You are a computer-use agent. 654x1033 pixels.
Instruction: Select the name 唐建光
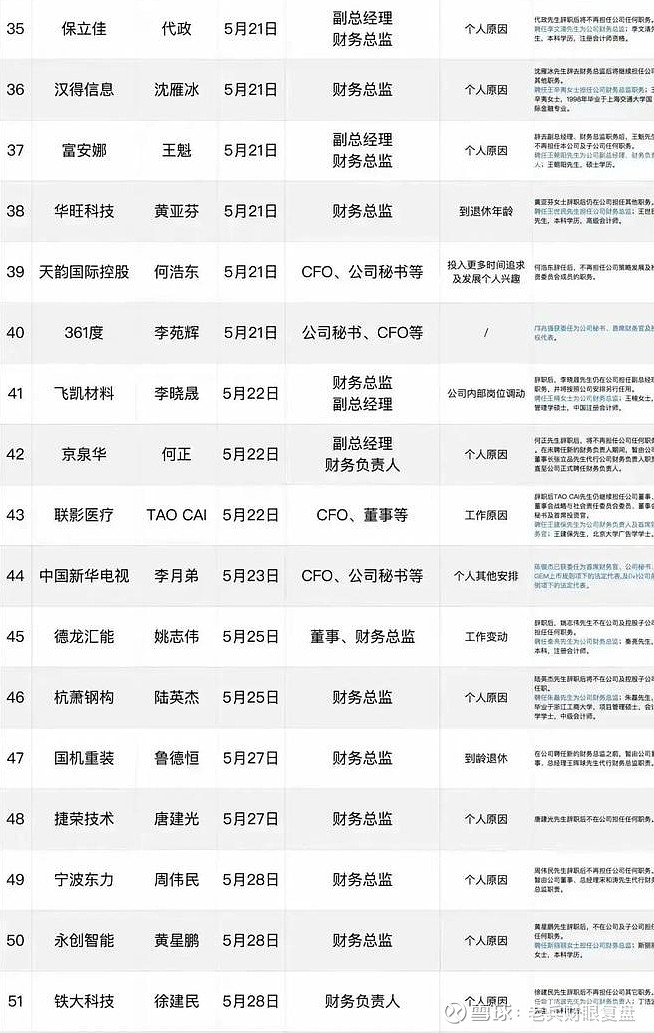point(177,819)
